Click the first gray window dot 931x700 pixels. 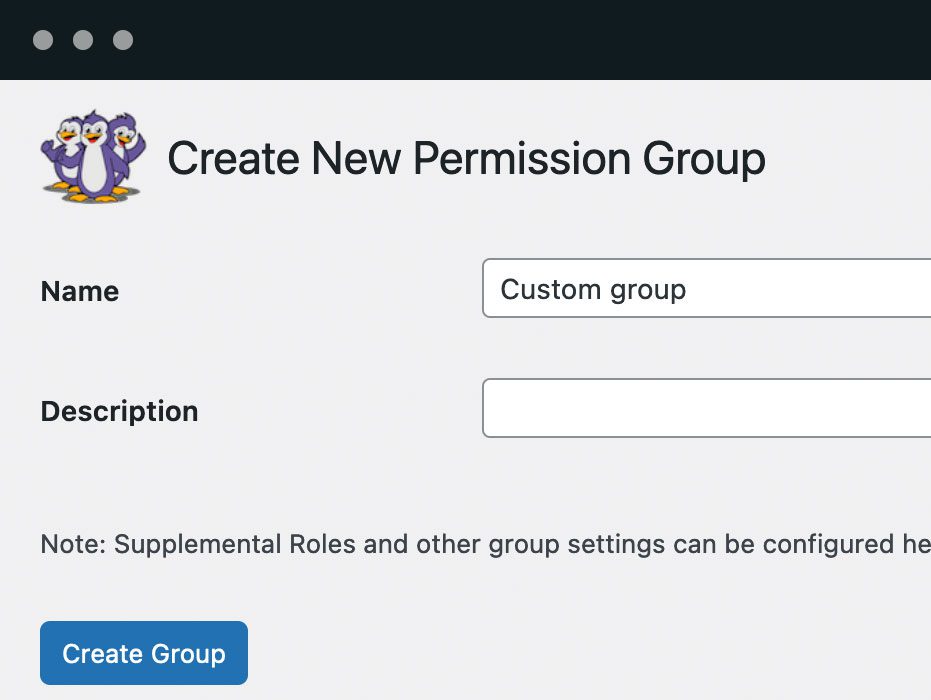point(43,40)
